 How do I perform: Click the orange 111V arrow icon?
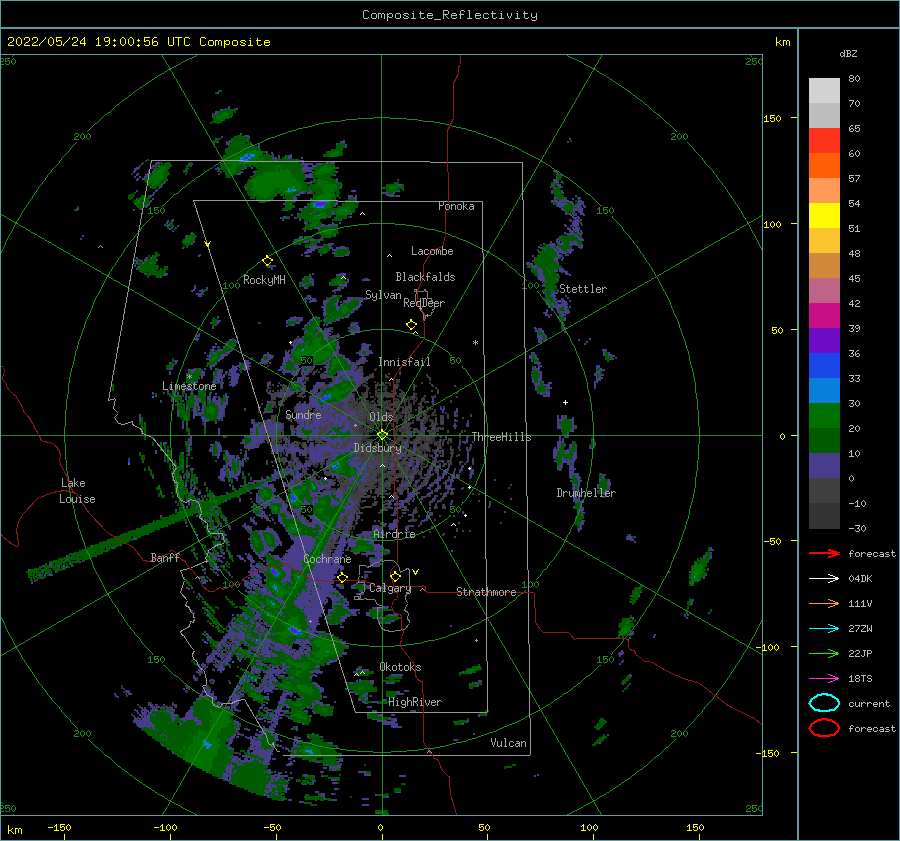(x=824, y=603)
